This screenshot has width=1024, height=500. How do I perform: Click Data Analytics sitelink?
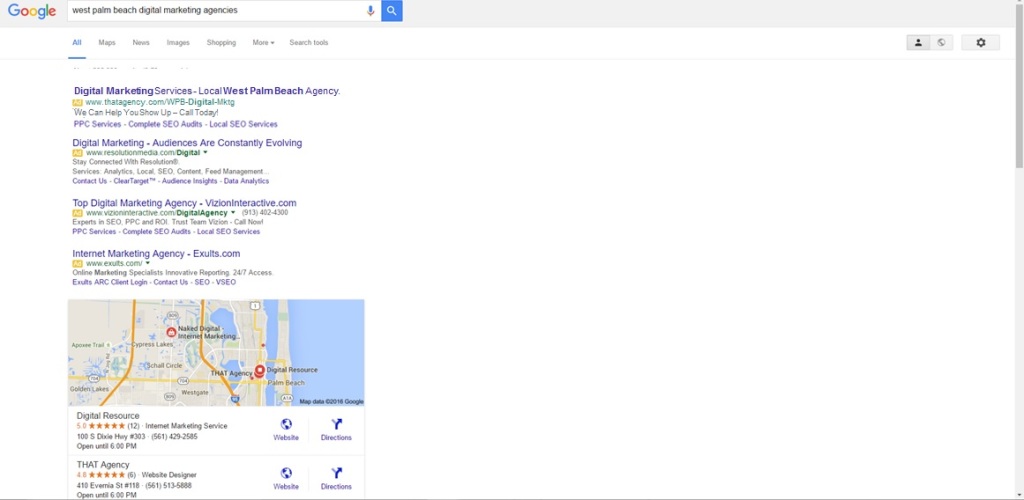tap(246, 181)
